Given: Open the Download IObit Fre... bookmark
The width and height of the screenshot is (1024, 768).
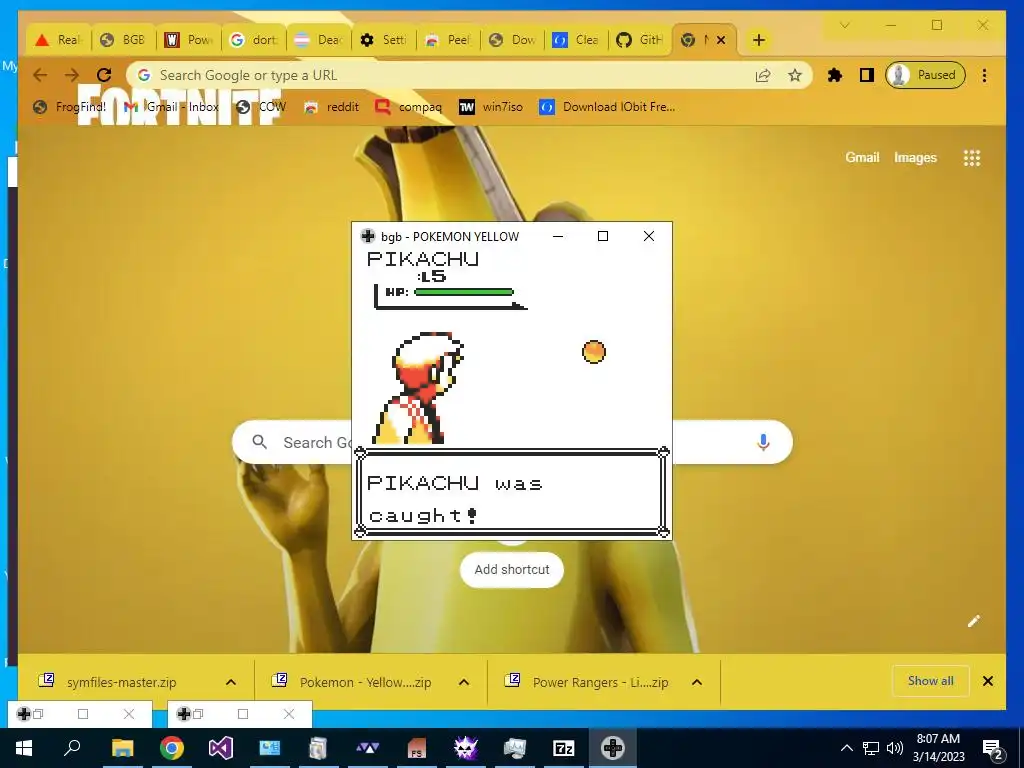Looking at the screenshot, I should click(607, 106).
